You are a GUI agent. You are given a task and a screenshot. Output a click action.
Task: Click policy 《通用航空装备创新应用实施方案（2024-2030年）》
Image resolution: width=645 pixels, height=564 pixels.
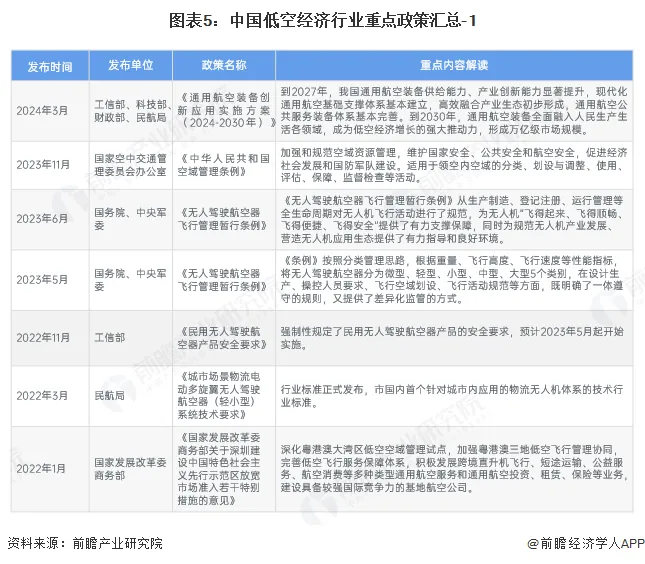tap(224, 110)
